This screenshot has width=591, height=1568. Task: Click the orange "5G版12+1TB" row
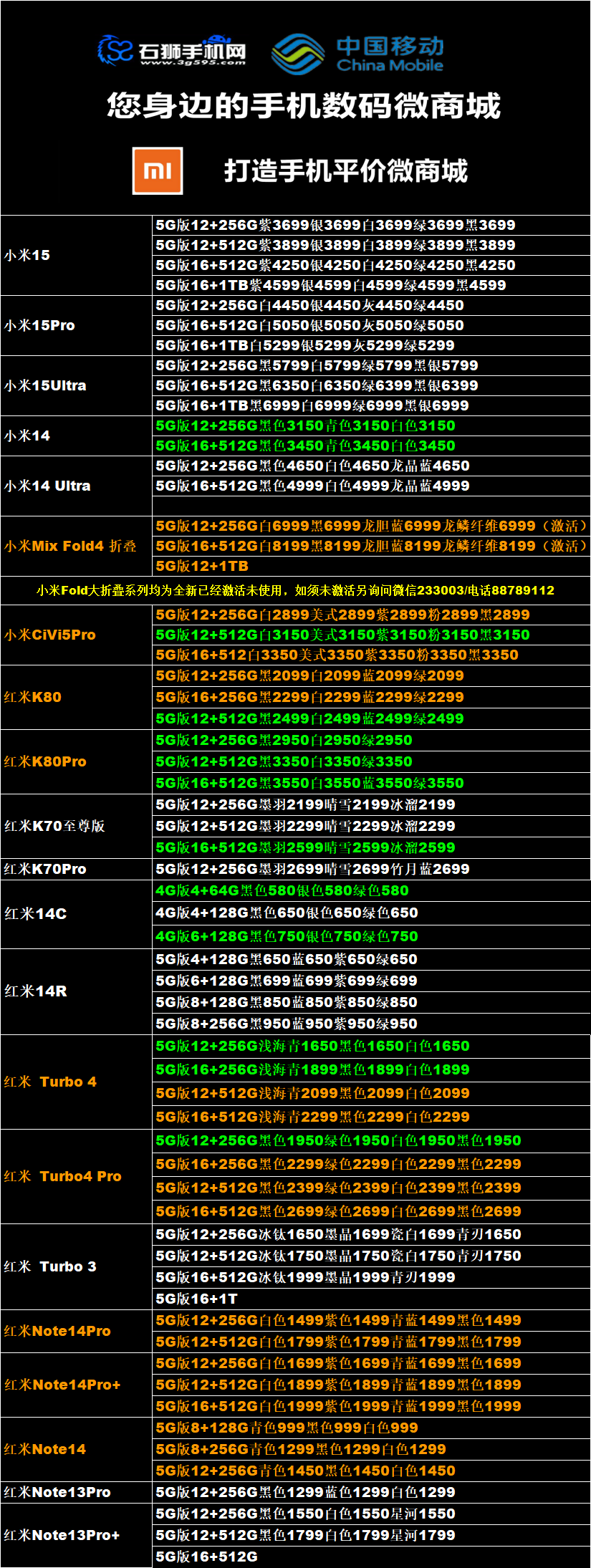pyautogui.click(x=372, y=566)
